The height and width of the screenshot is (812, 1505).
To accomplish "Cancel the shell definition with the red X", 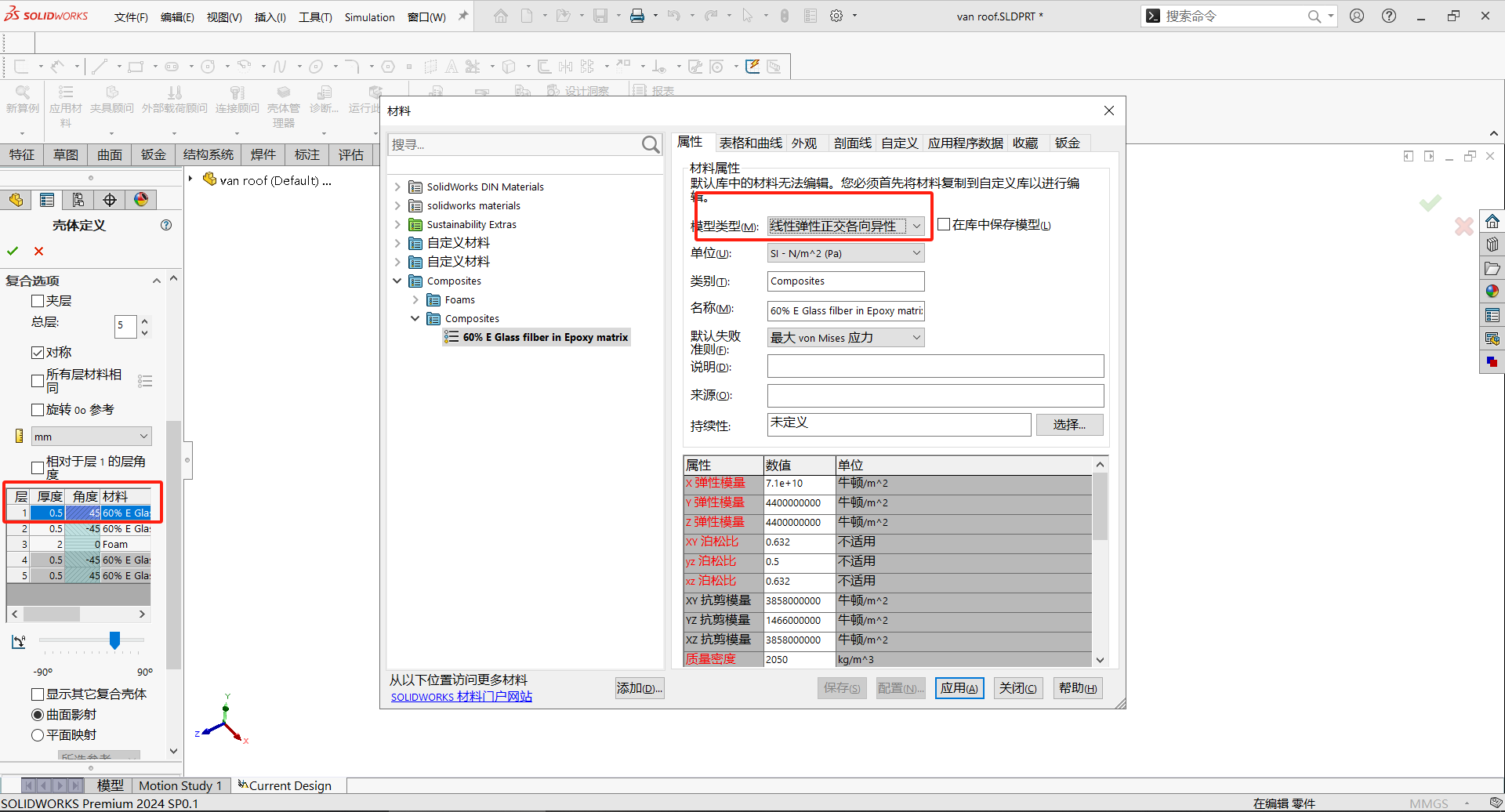I will (39, 251).
